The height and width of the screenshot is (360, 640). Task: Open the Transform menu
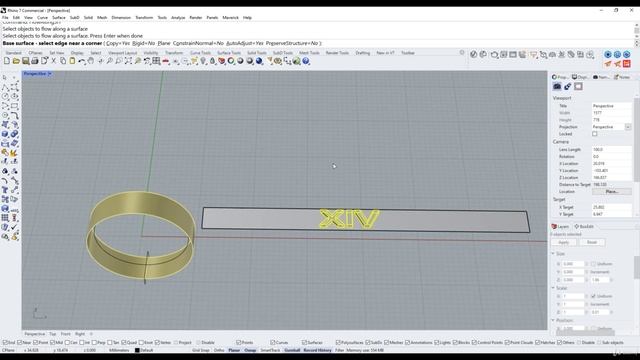[x=144, y=18]
